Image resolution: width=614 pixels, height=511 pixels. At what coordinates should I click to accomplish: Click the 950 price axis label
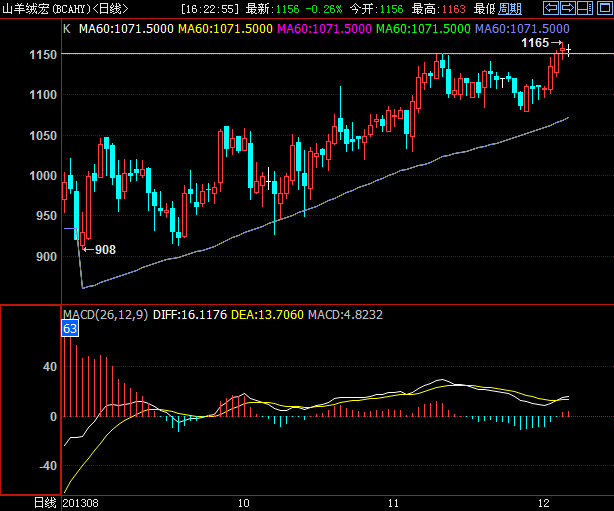46,216
